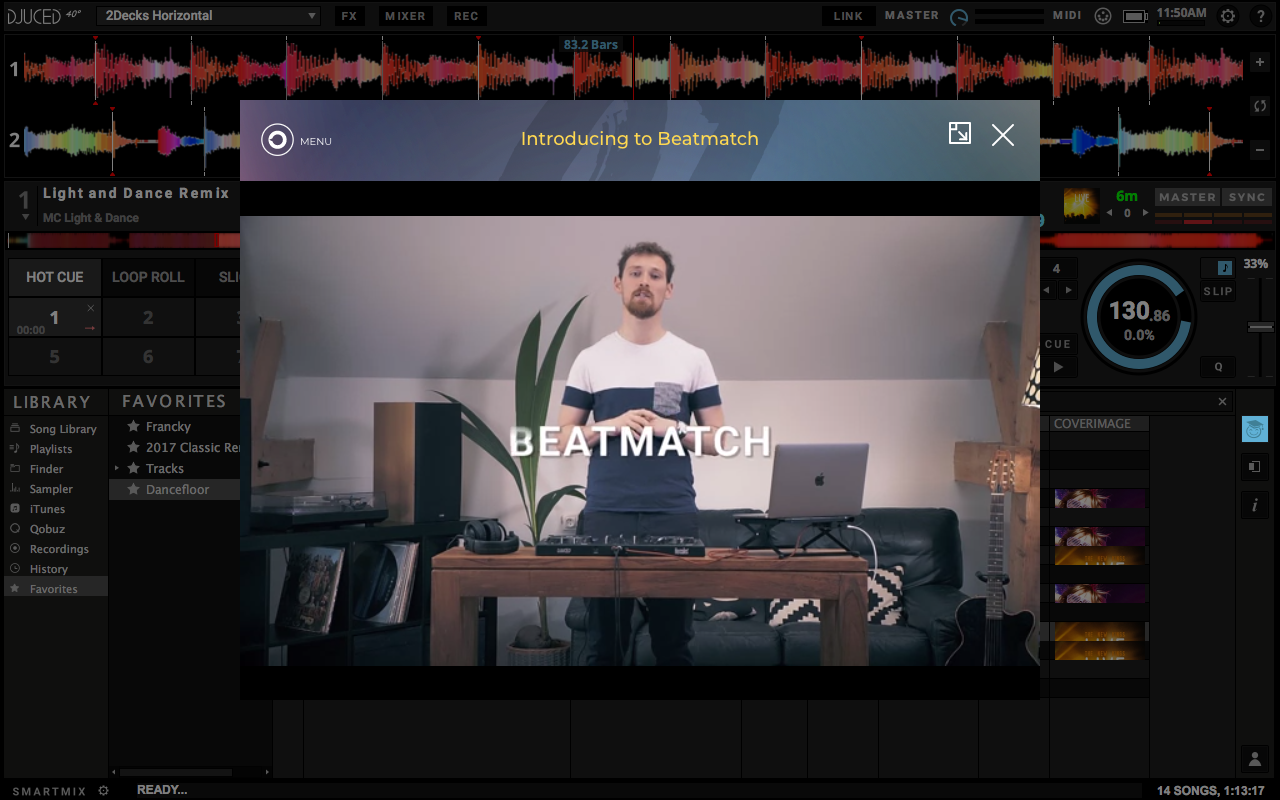Toggle SLIP mode on the deck
The width and height of the screenshot is (1280, 800).
pyautogui.click(x=1218, y=291)
